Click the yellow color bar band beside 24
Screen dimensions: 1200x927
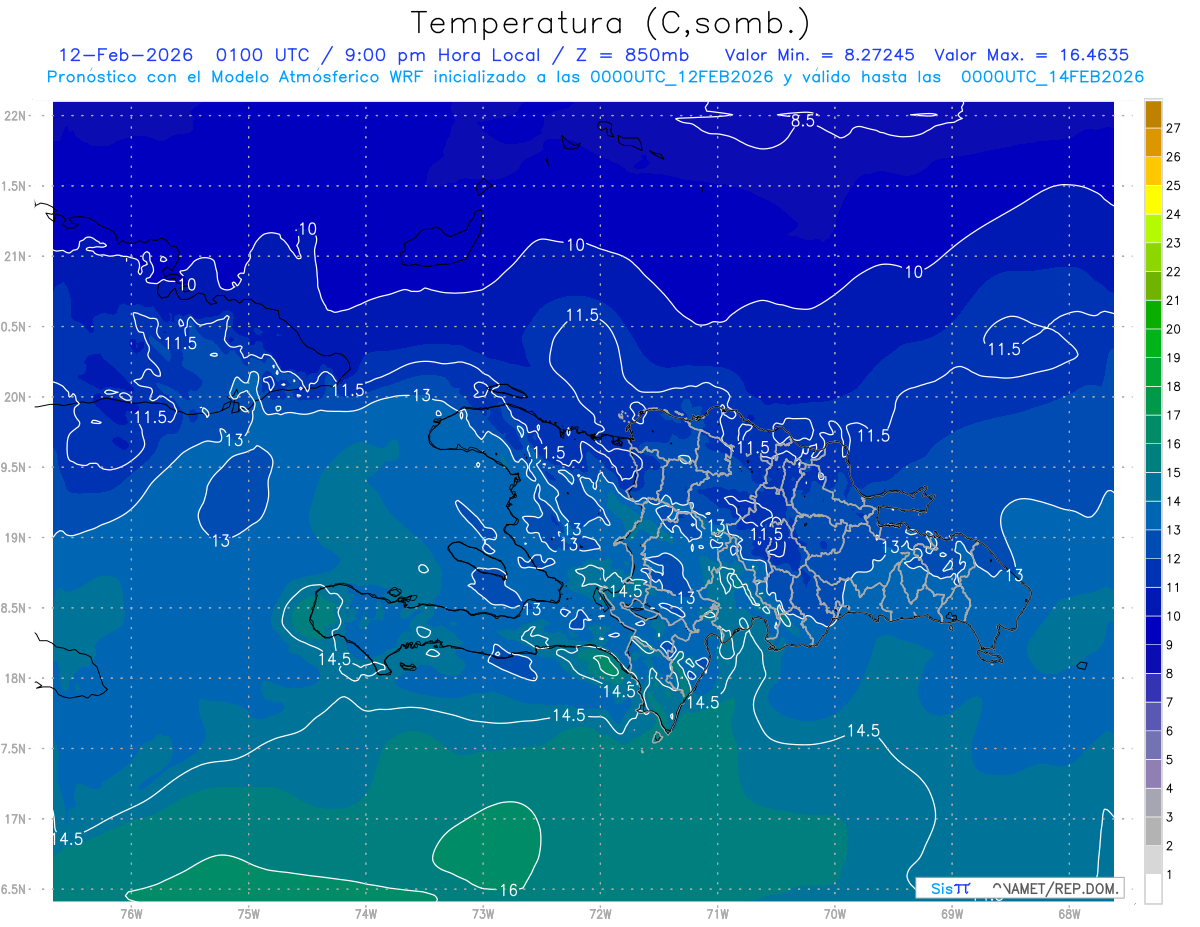pyautogui.click(x=1153, y=201)
